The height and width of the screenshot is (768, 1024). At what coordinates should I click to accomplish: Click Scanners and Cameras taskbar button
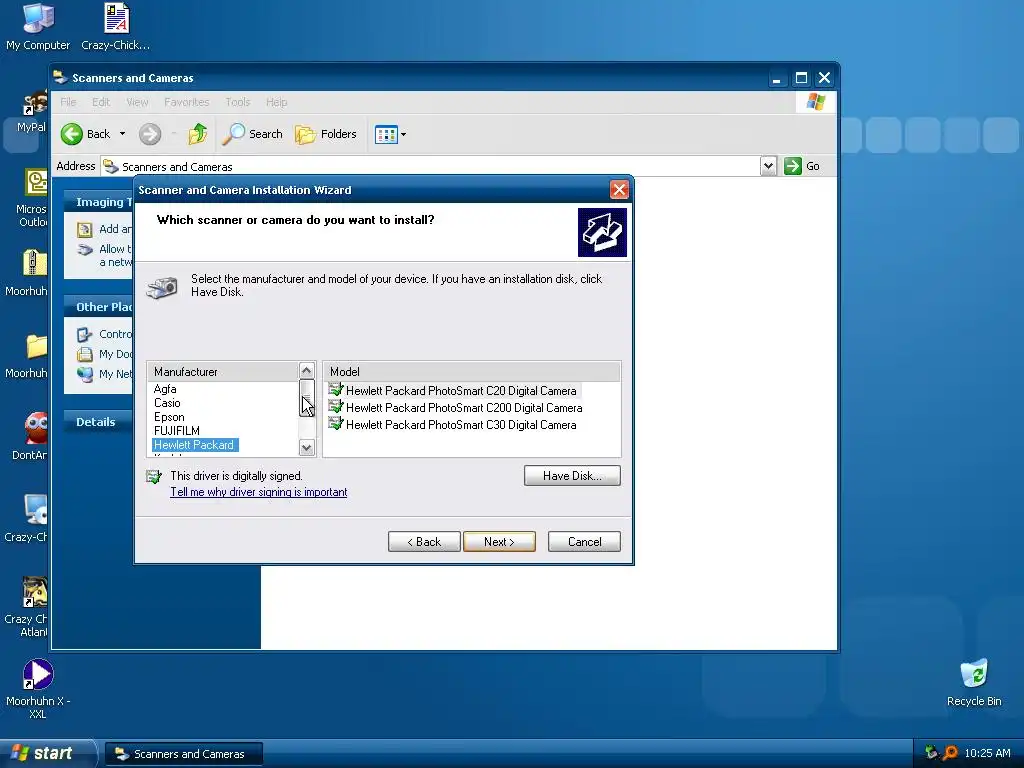tap(184, 754)
